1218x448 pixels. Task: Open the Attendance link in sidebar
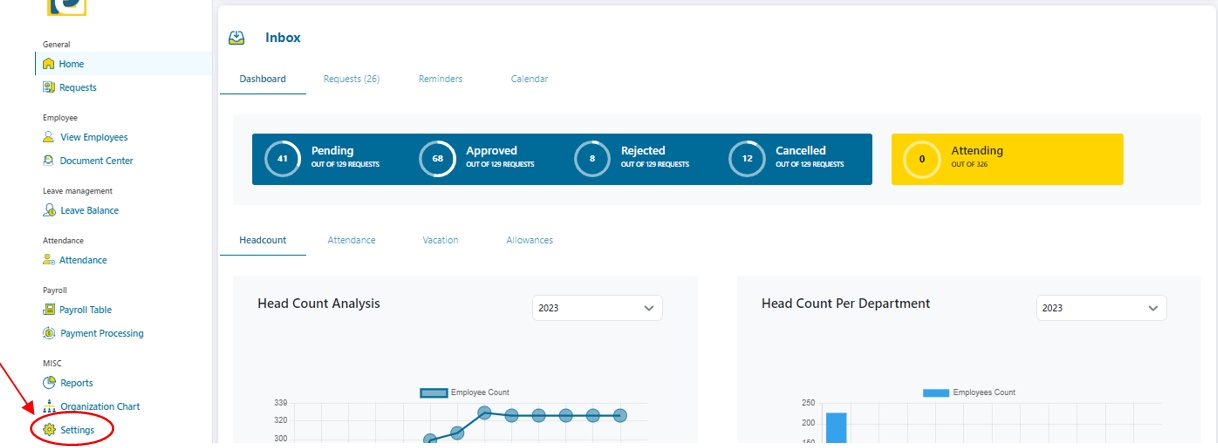(x=83, y=260)
